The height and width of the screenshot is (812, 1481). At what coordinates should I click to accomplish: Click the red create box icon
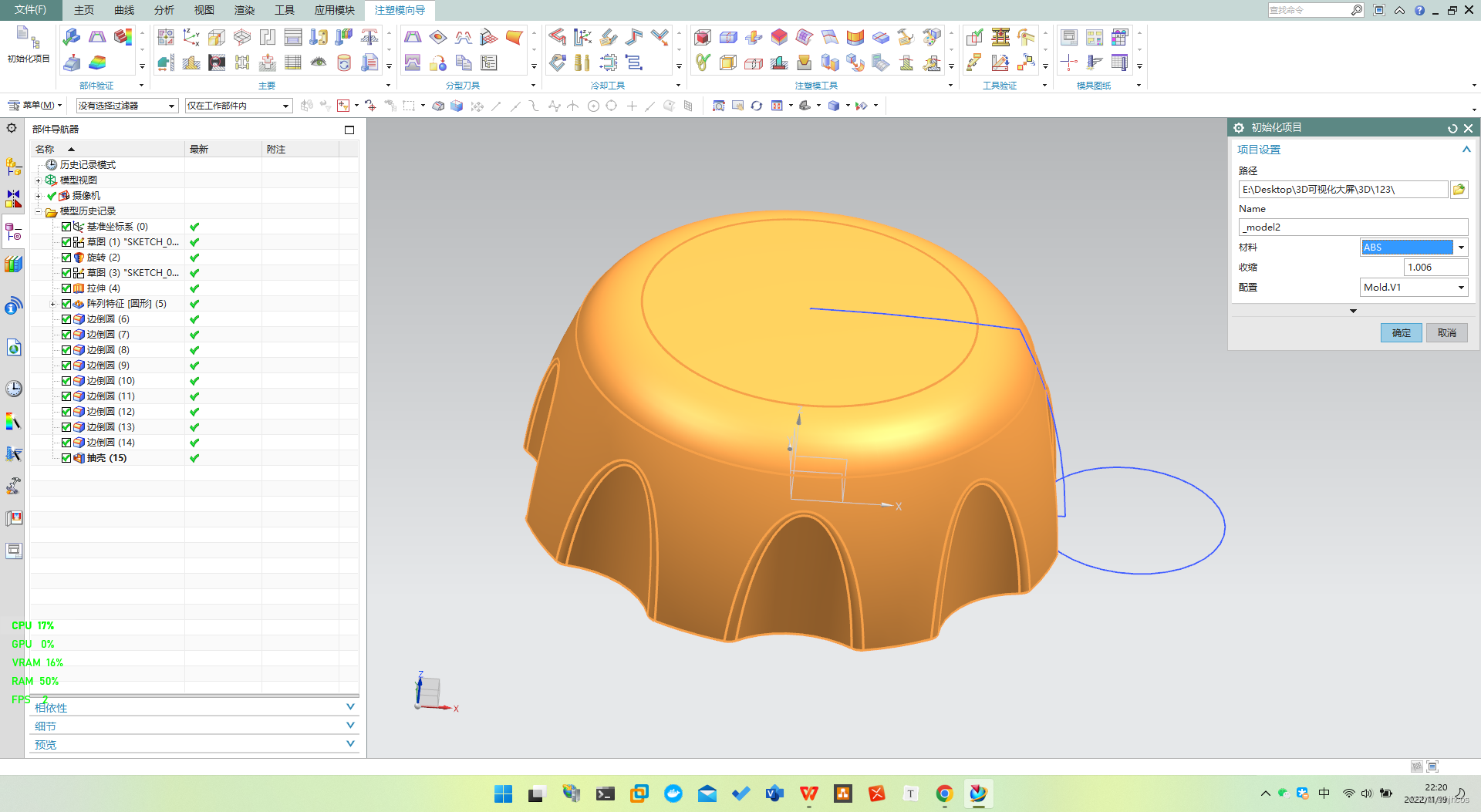coord(703,36)
